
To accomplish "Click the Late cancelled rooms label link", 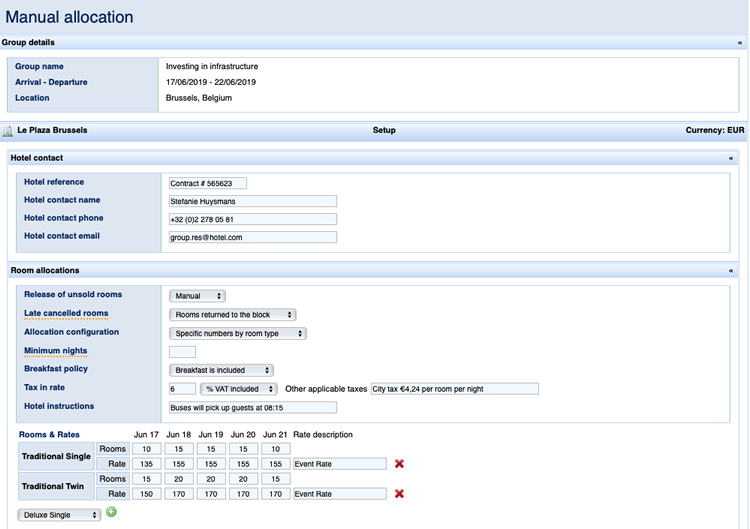I will pyautogui.click(x=66, y=313).
